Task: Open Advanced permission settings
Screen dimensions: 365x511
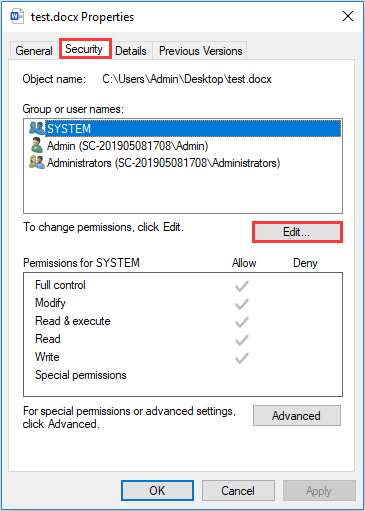Action: point(297,416)
